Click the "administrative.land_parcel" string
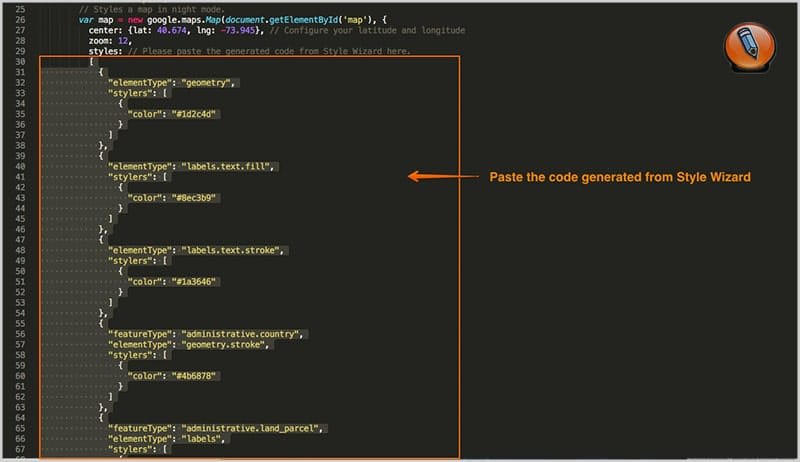800x462 pixels. 252,428
